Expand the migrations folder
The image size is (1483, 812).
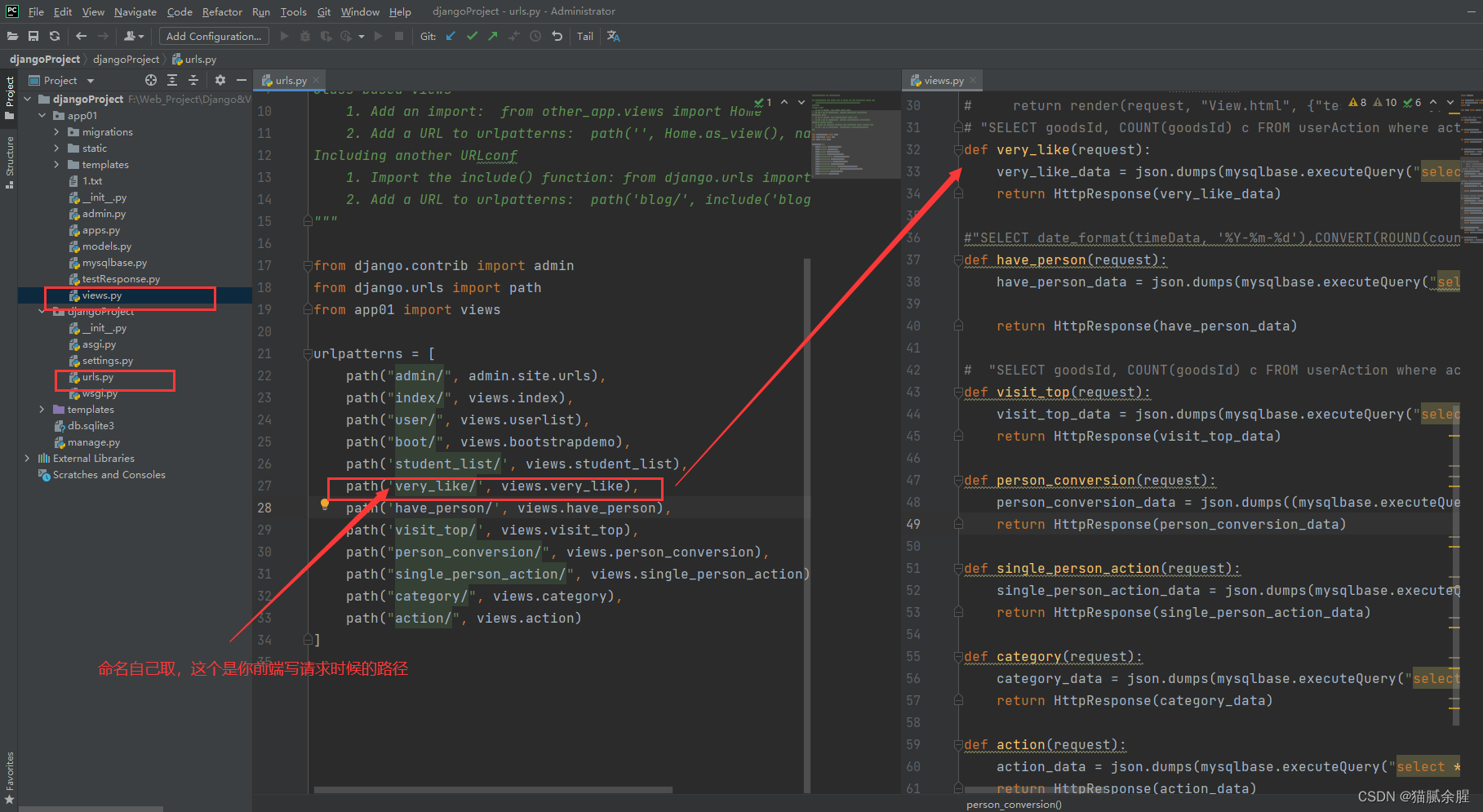56,132
